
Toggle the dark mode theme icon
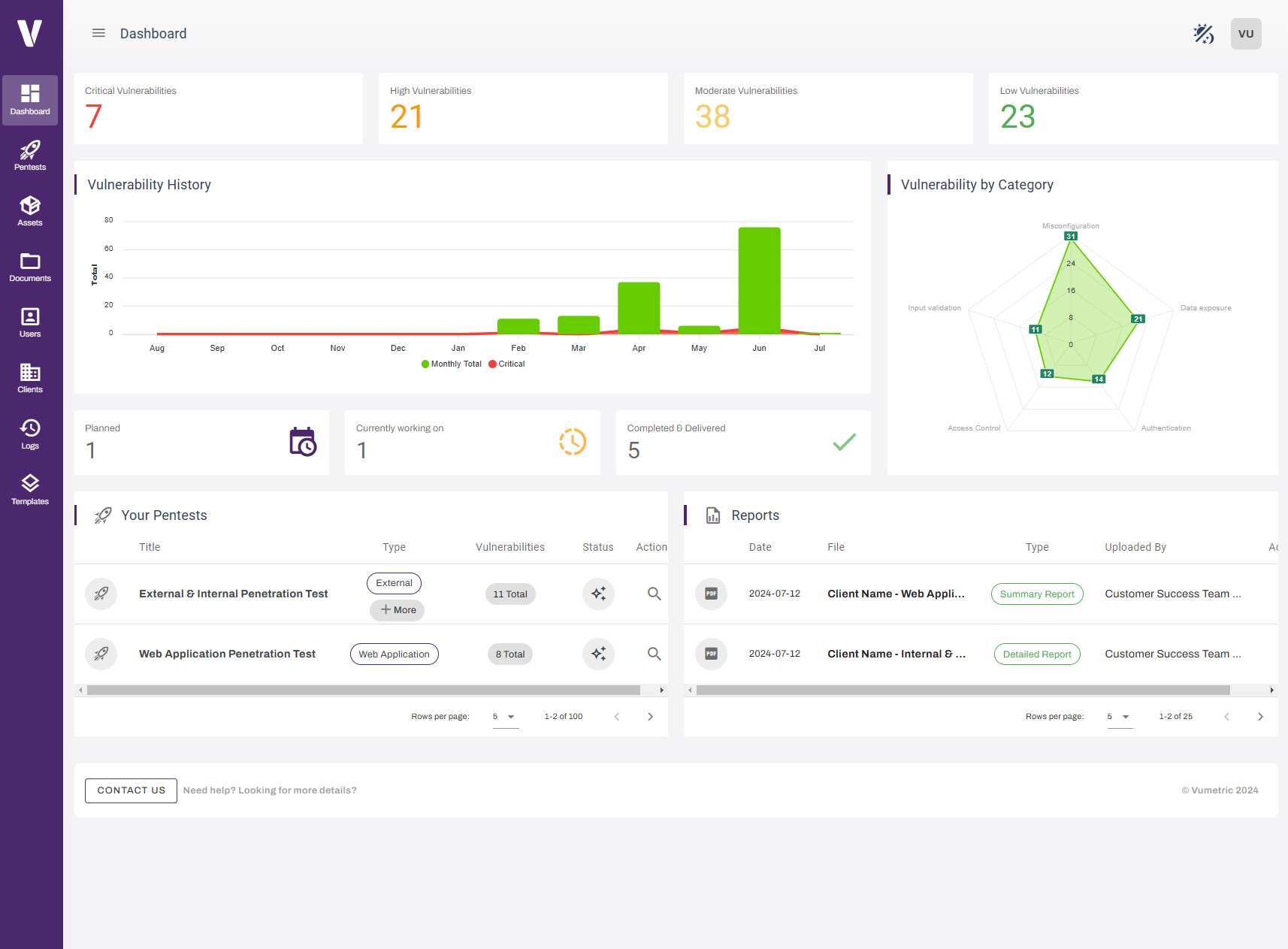coord(1203,34)
